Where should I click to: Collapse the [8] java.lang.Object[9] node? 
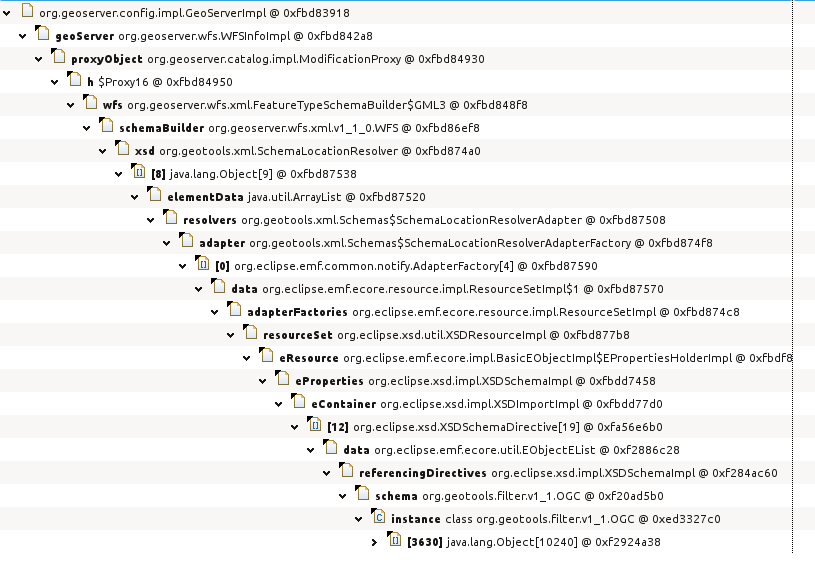coord(119,174)
